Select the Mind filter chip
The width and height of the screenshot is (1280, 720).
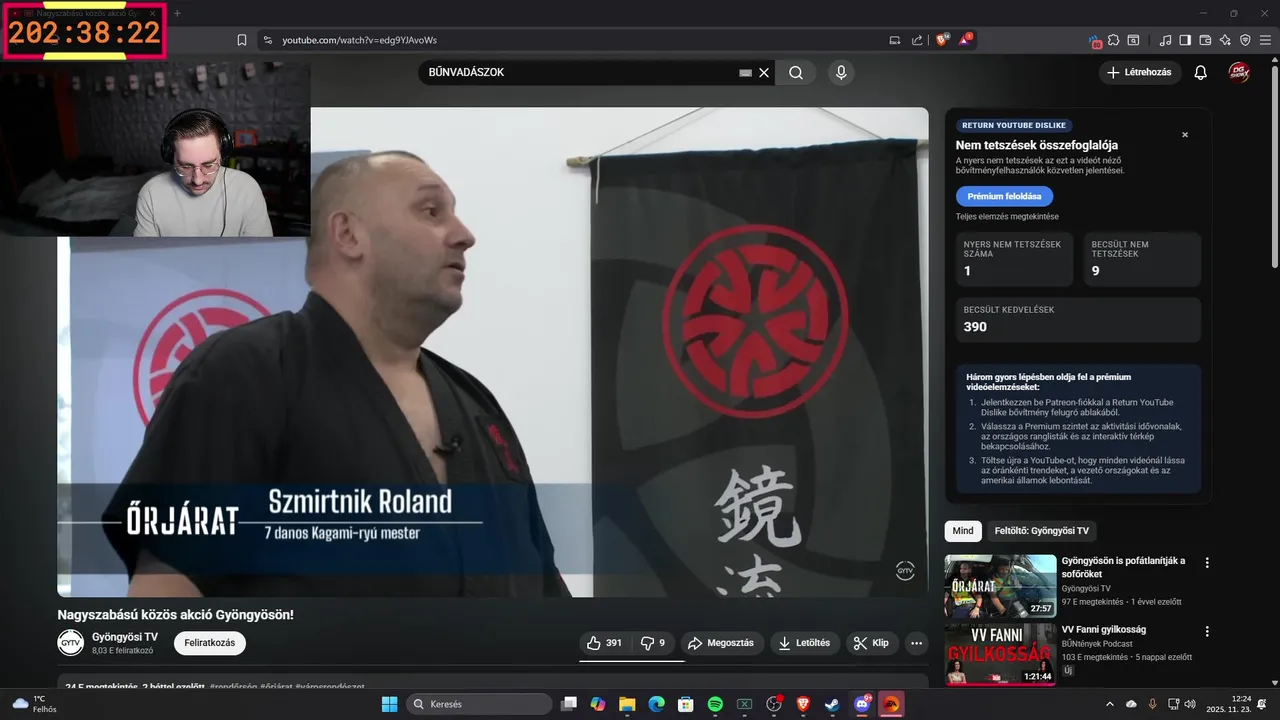[x=963, y=531]
